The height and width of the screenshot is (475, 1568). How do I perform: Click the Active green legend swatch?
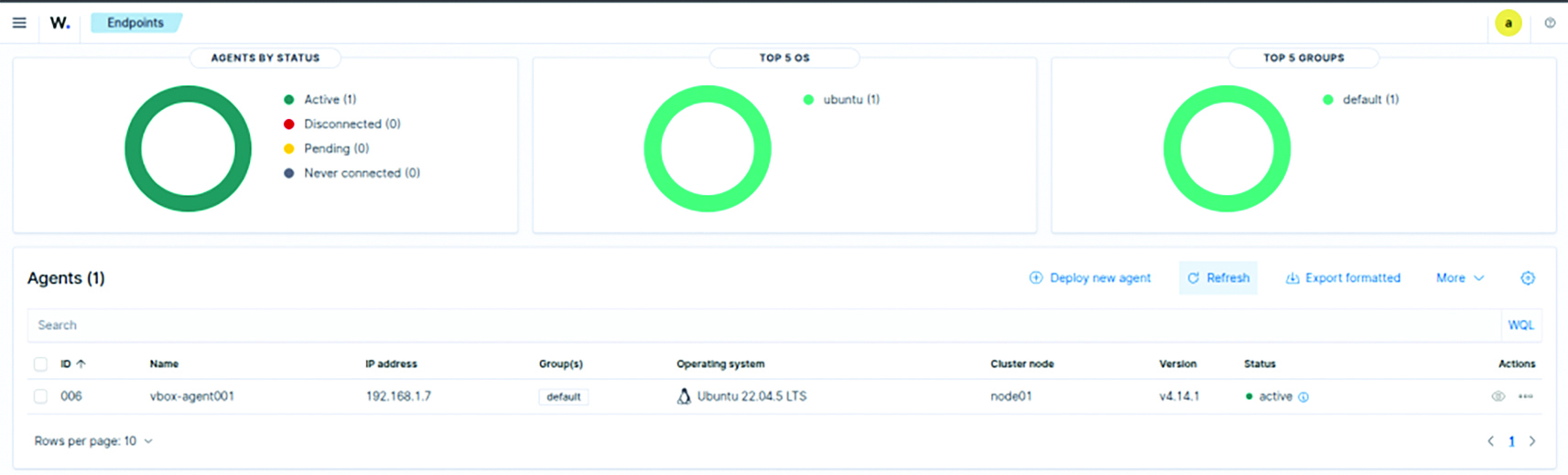point(289,100)
